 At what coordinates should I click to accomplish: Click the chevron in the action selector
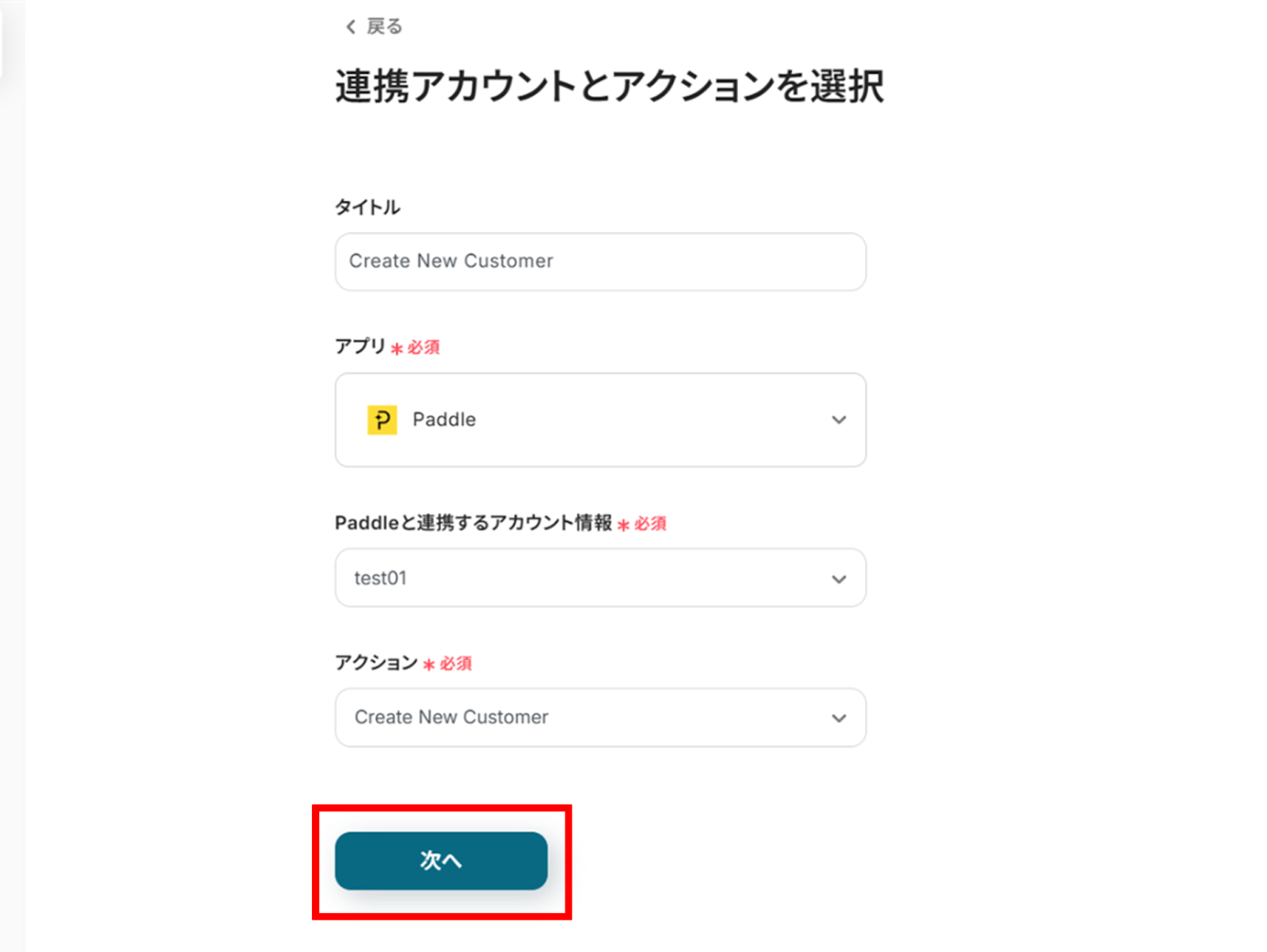839,718
